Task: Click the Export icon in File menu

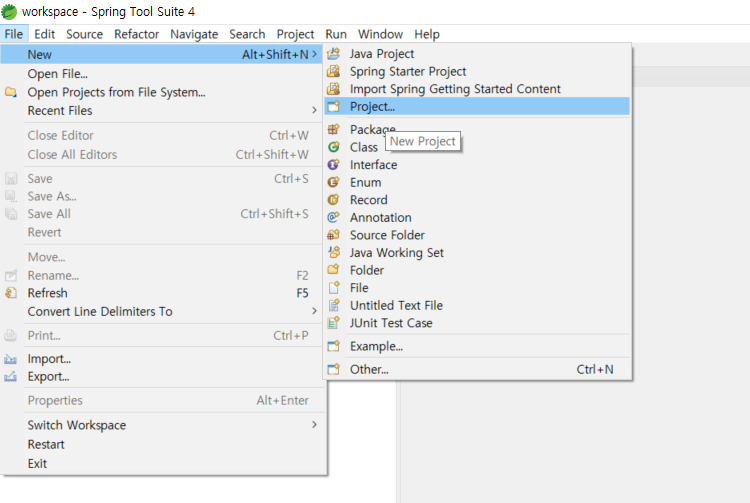Action: coord(11,376)
